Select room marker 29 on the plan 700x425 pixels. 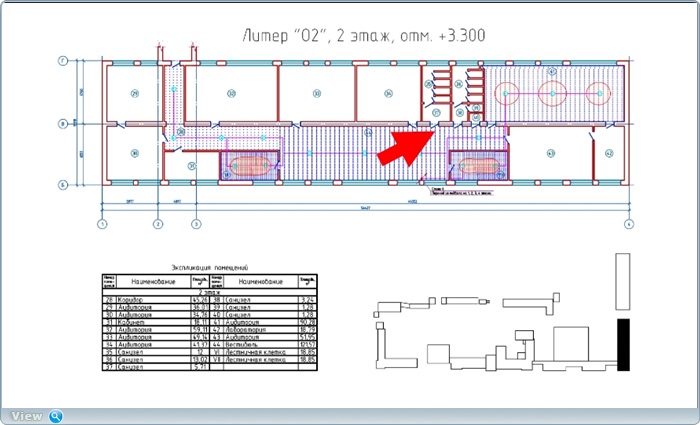(135, 93)
